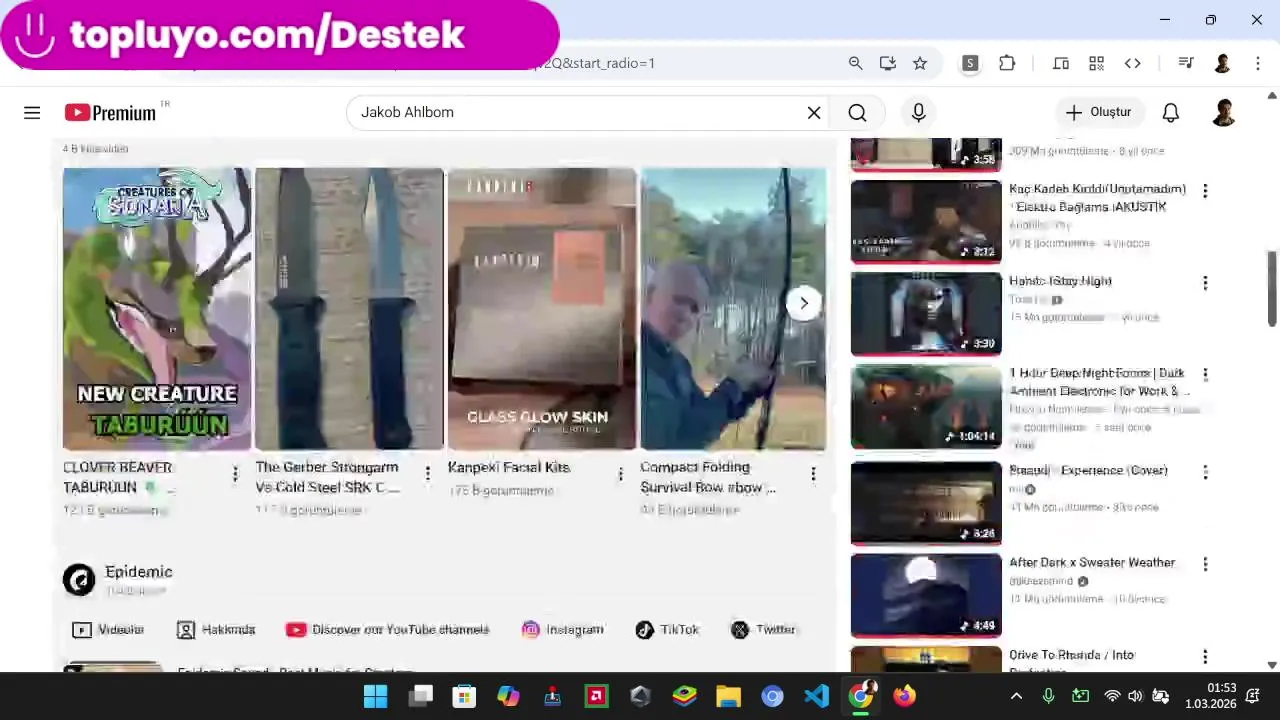Open options for Kanpeki Facial Kits short
1280x720 pixels.
[620, 474]
